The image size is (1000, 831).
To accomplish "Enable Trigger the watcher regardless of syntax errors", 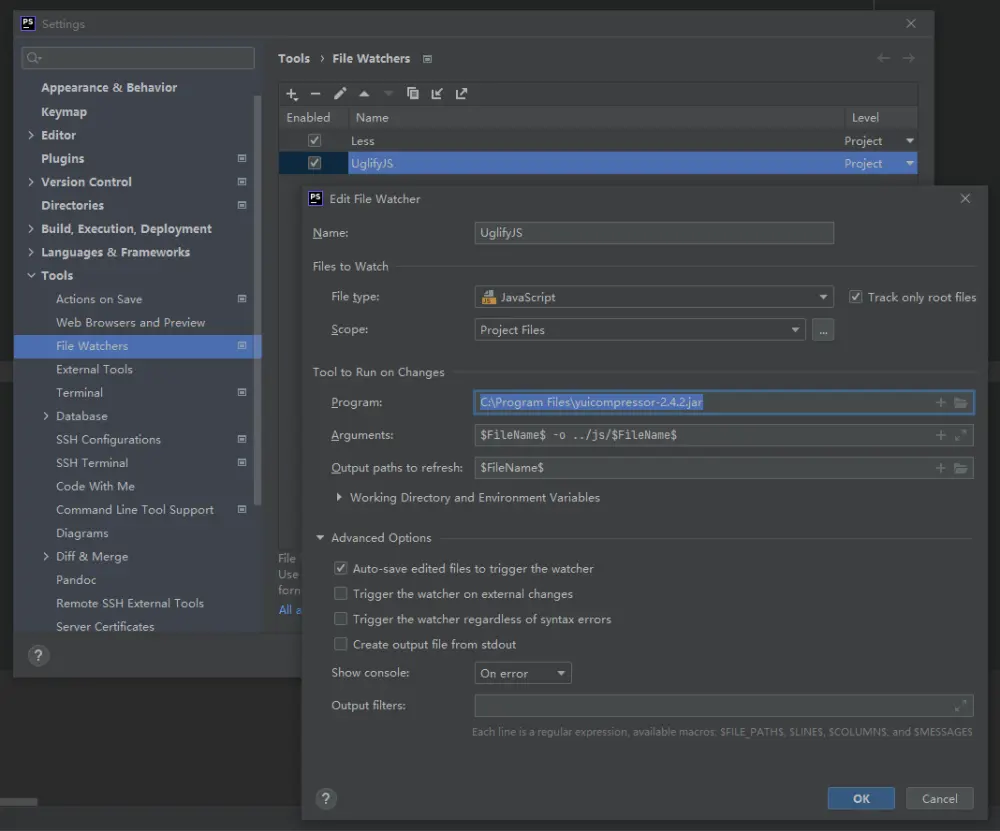I will point(341,619).
